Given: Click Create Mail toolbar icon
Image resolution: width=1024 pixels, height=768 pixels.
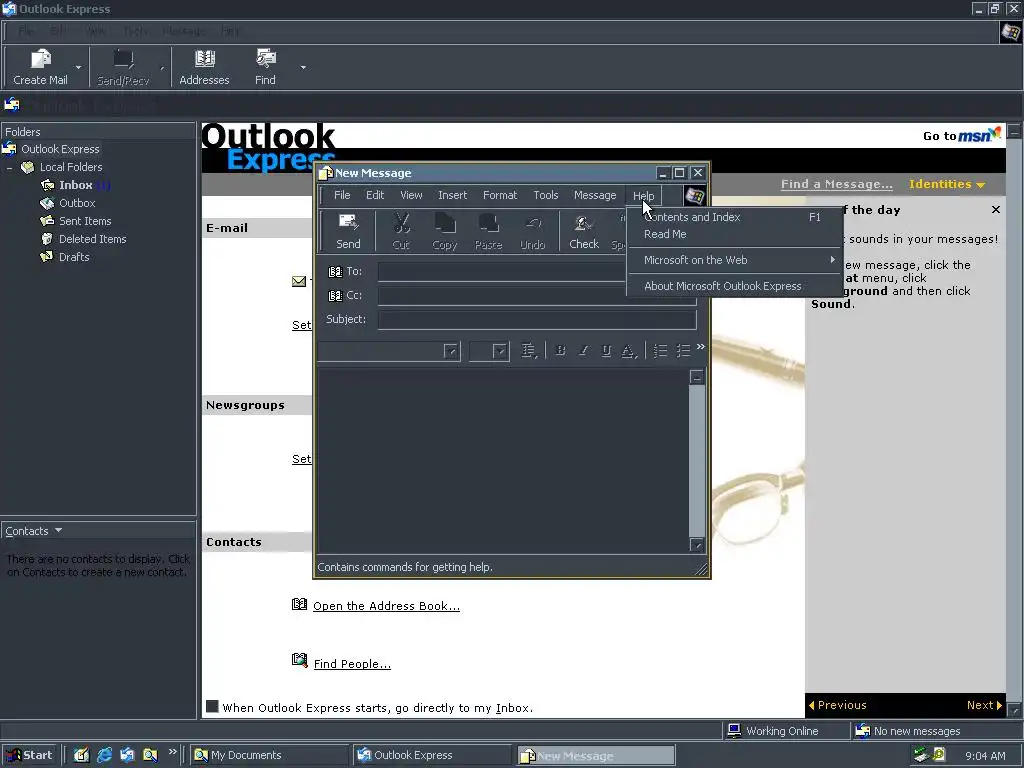Looking at the screenshot, I should (x=40, y=67).
